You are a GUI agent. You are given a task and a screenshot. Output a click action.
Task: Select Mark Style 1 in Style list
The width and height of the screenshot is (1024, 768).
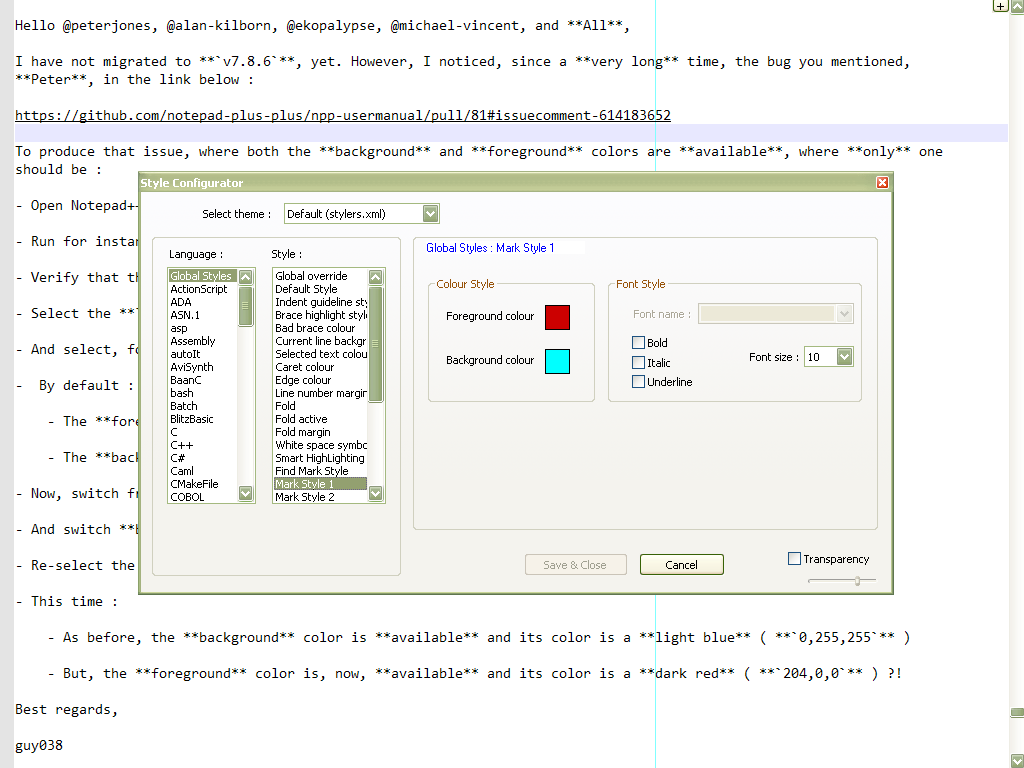[320, 484]
